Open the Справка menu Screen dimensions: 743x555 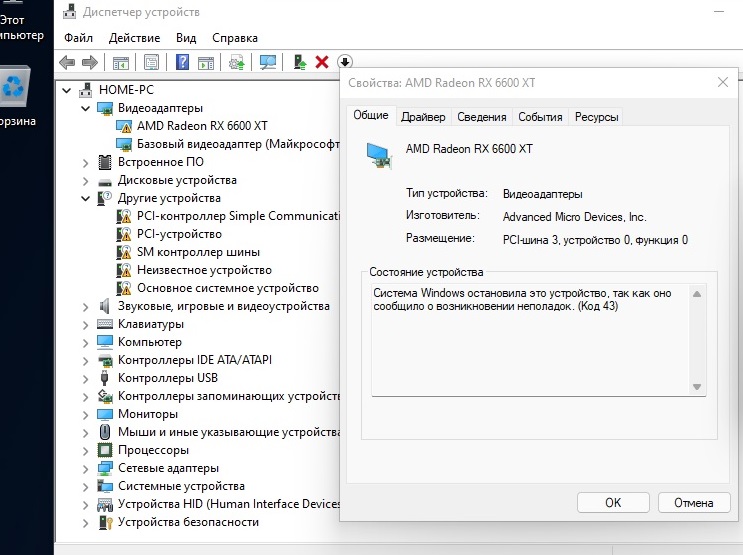[x=235, y=38]
